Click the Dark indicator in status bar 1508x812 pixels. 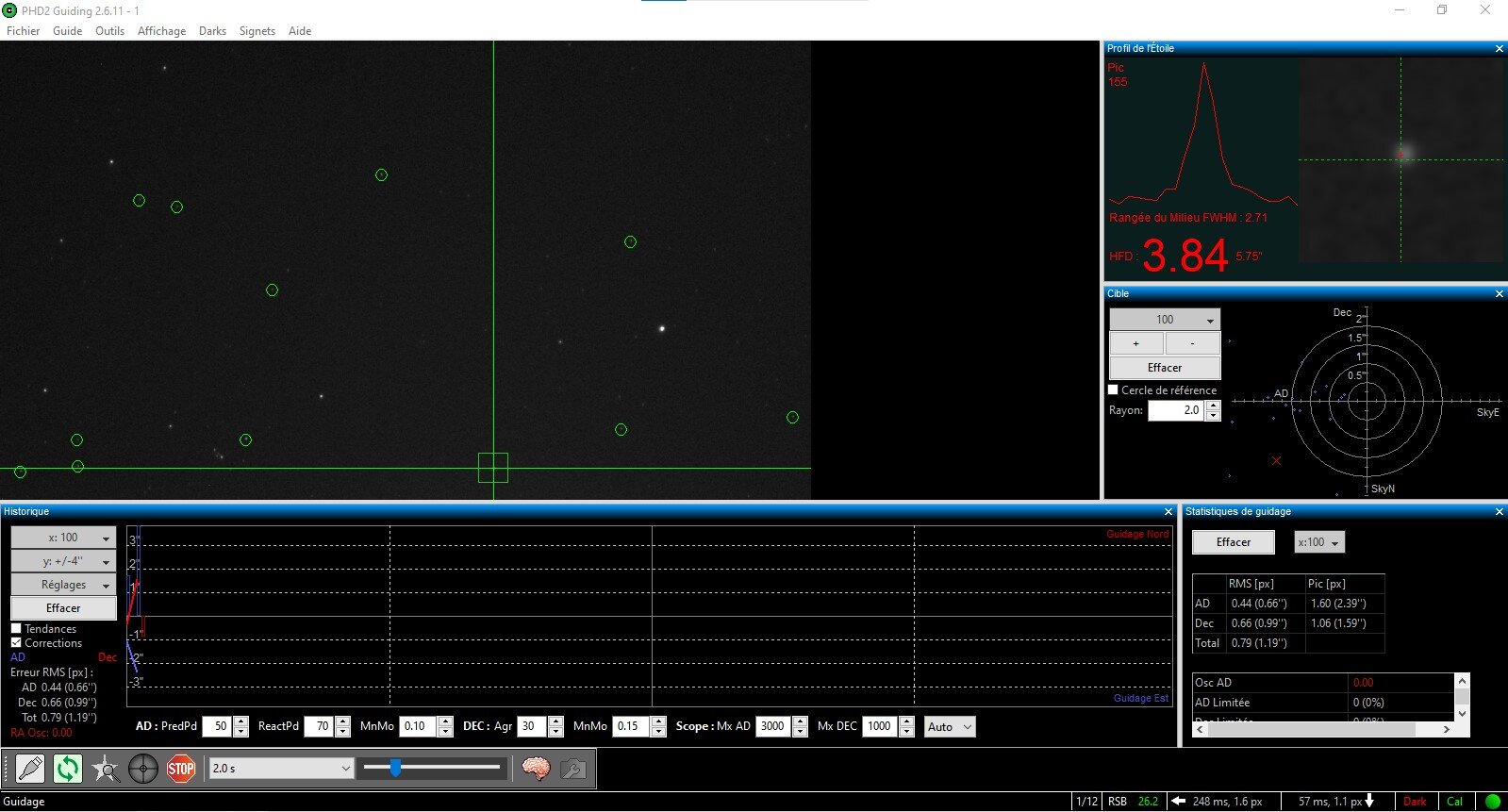coord(1415,802)
